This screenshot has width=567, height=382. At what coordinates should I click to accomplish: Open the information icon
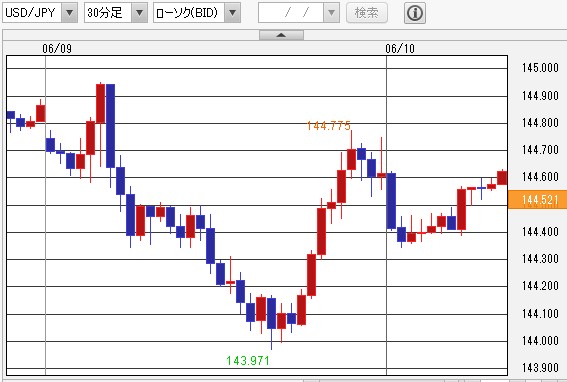pos(415,13)
